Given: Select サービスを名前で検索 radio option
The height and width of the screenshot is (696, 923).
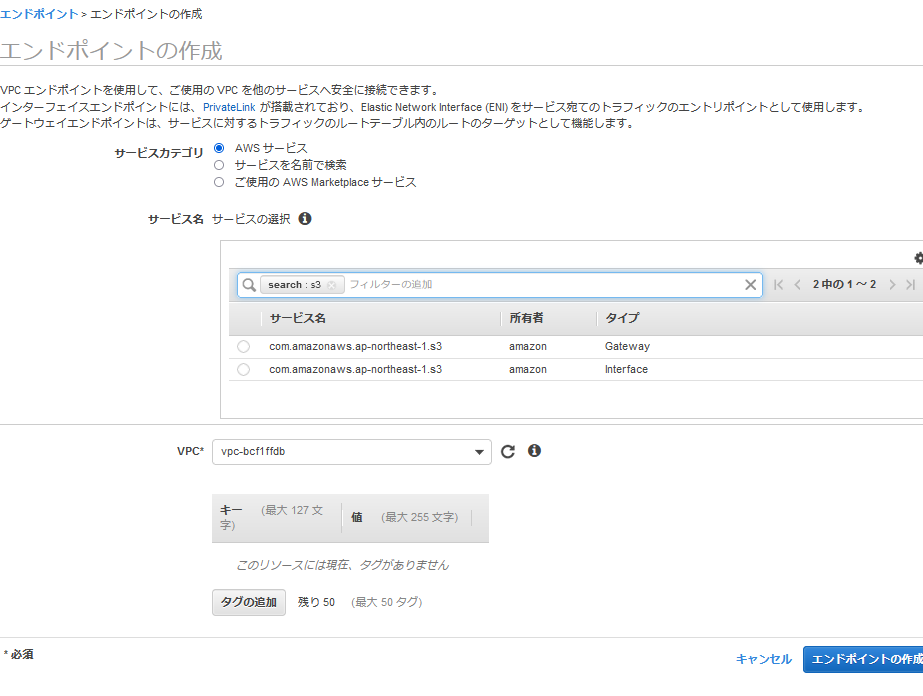Looking at the screenshot, I should pos(219,165).
